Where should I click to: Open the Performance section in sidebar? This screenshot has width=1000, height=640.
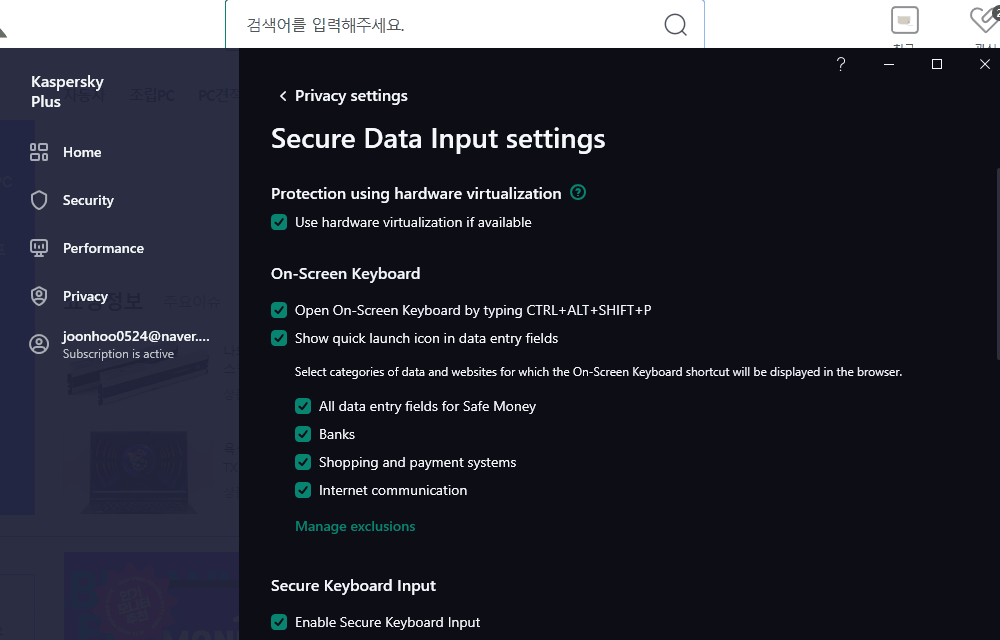click(103, 248)
